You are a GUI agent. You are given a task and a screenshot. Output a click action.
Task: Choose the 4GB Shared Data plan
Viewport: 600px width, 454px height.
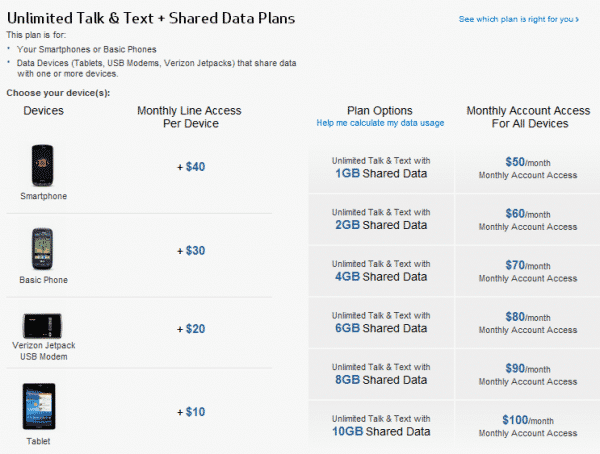click(381, 271)
